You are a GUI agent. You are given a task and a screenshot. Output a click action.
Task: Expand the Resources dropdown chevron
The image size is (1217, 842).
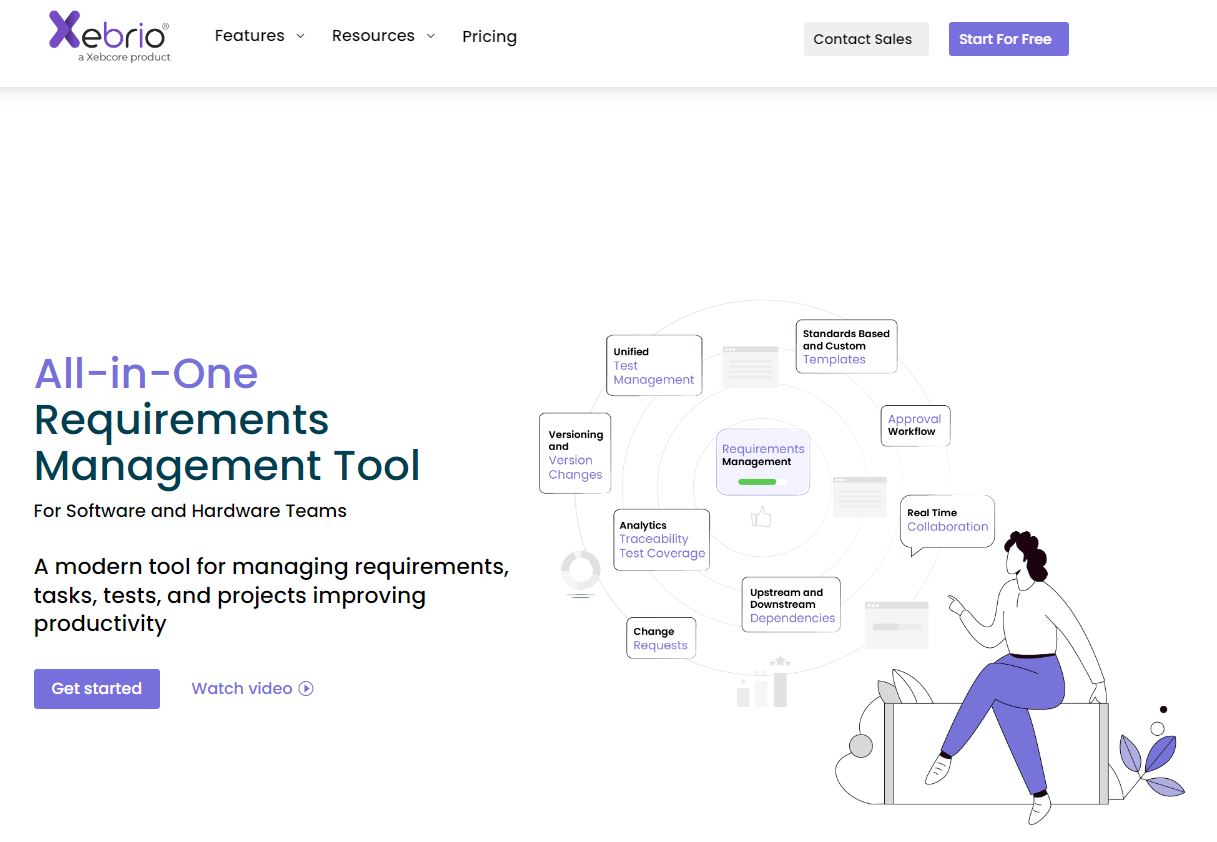tap(430, 36)
